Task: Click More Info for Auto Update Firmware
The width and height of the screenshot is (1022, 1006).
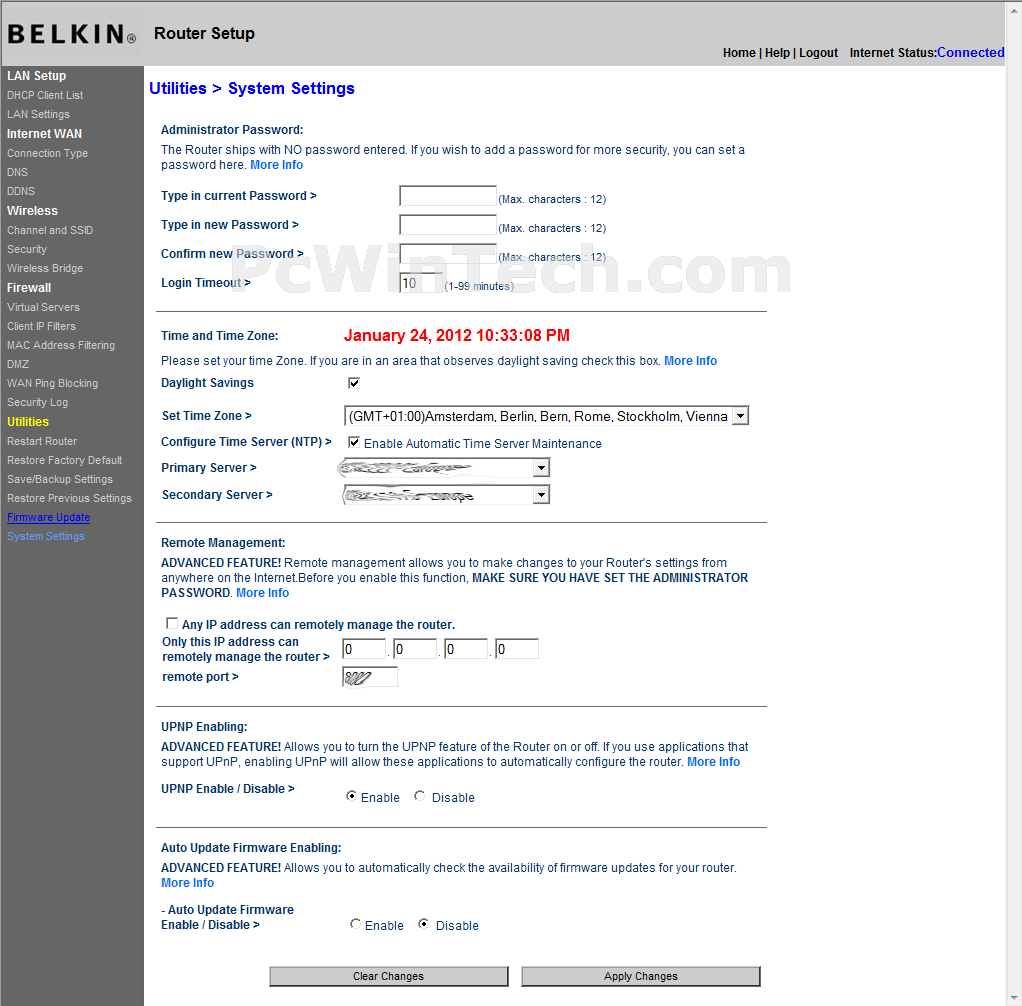Action: 188,883
